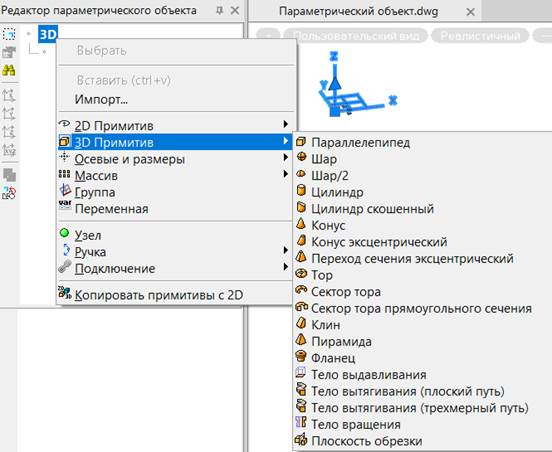Click Копировать примитивы с 2D
The height and width of the screenshot is (452, 552).
tap(159, 295)
